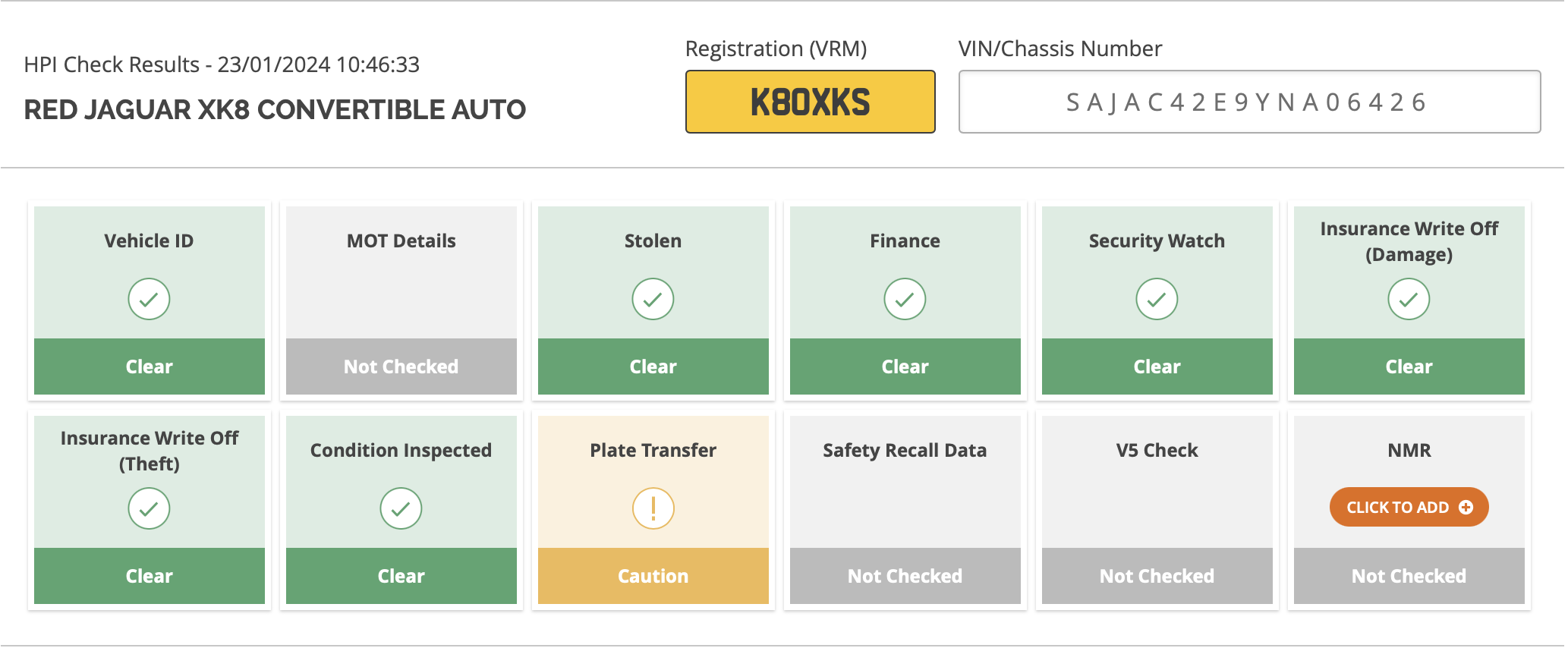Click the Security Watch checkmark icon
1568x648 pixels.
pyautogui.click(x=1157, y=299)
